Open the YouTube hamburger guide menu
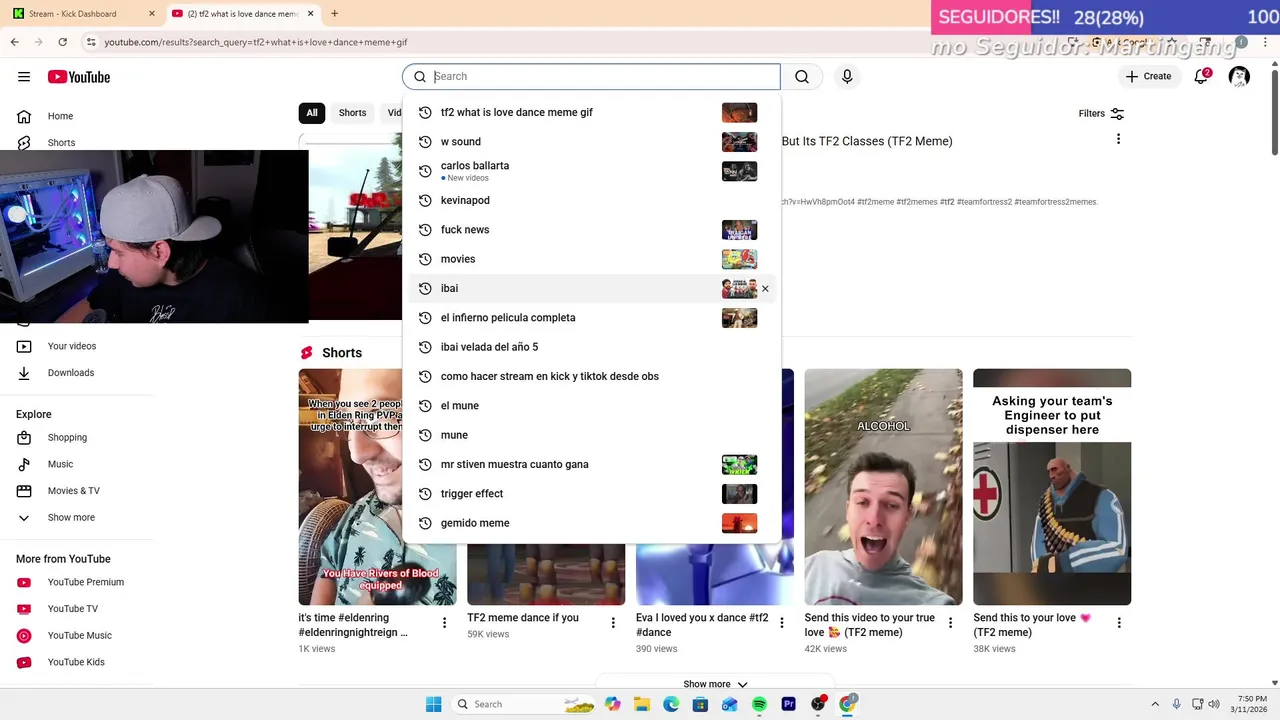The width and height of the screenshot is (1280, 720). pos(24,77)
